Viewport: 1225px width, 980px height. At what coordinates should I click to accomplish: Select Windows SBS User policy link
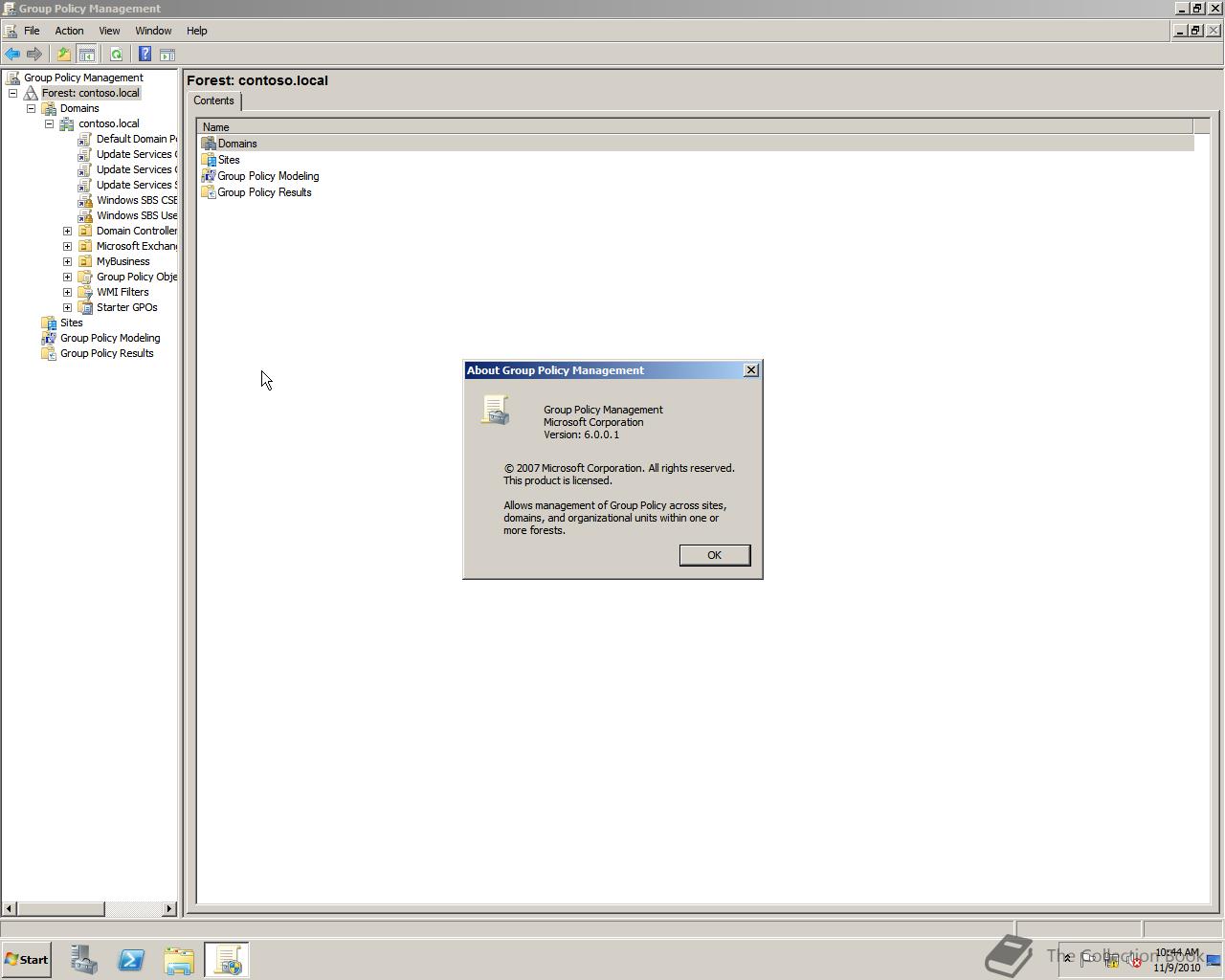pos(136,215)
